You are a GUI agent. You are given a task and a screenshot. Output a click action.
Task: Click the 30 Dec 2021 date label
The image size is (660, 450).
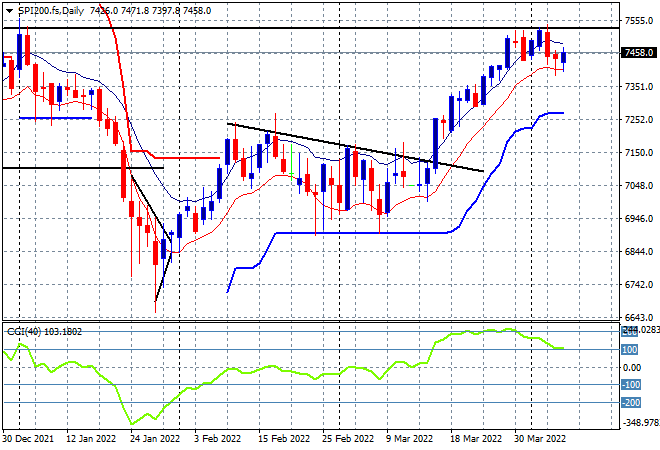[x=28, y=439]
